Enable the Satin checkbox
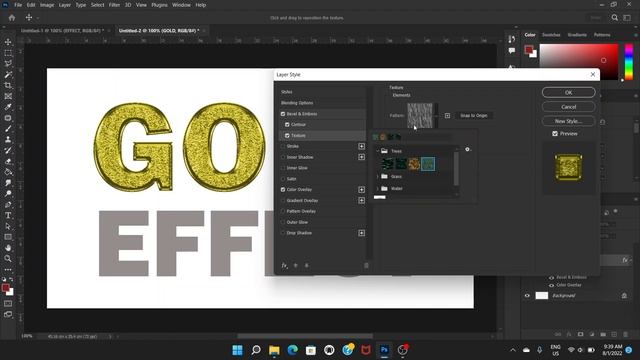 click(x=283, y=179)
